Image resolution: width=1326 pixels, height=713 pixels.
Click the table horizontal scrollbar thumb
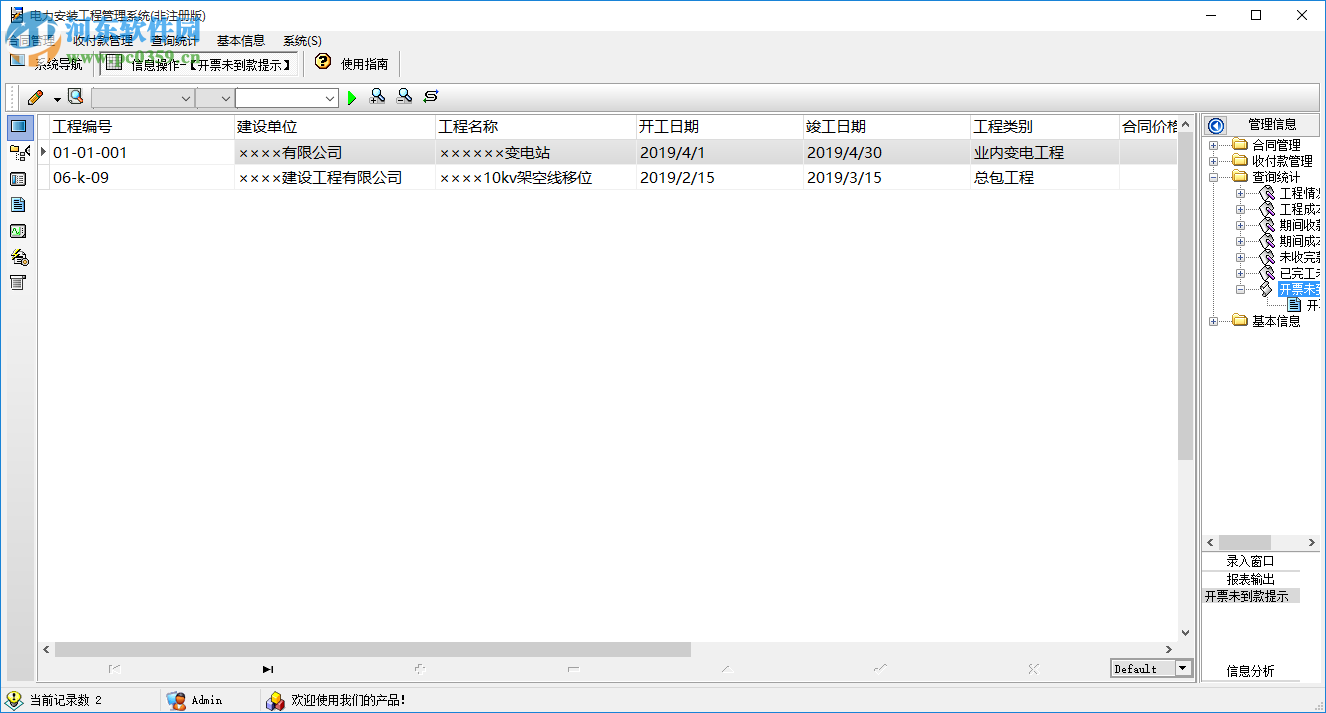(372, 650)
